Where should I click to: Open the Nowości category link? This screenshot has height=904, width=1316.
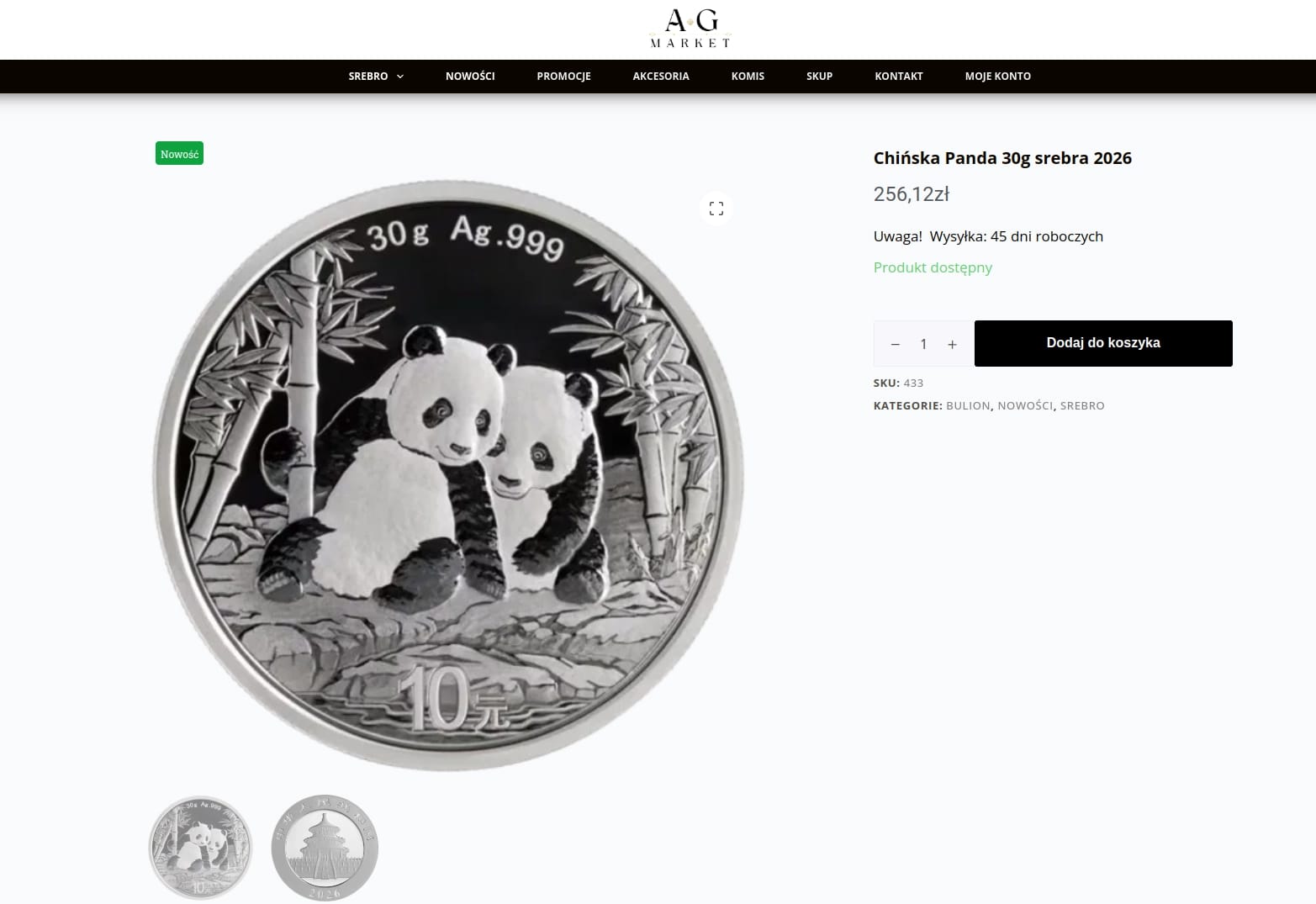(x=1025, y=405)
